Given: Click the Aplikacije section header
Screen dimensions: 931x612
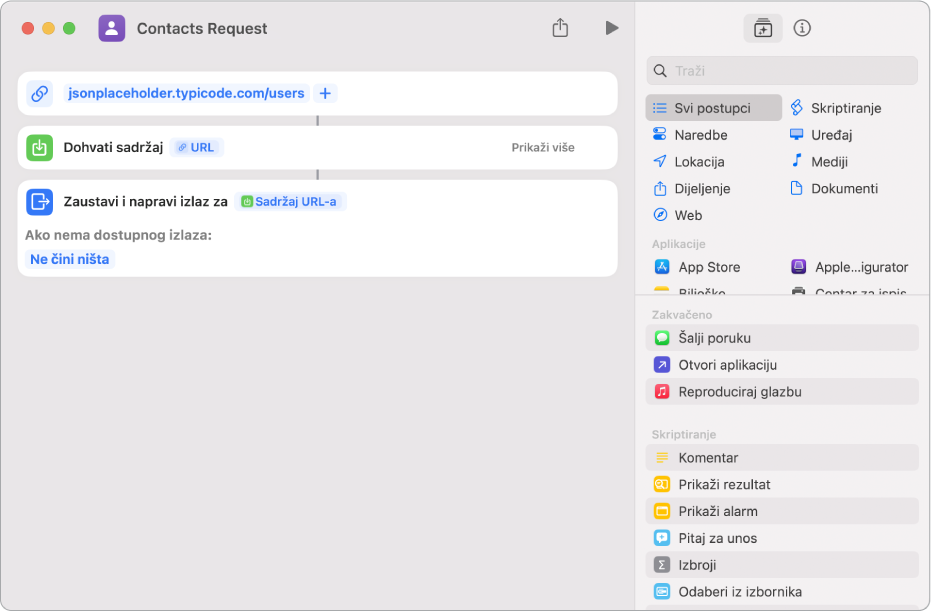Looking at the screenshot, I should (679, 244).
